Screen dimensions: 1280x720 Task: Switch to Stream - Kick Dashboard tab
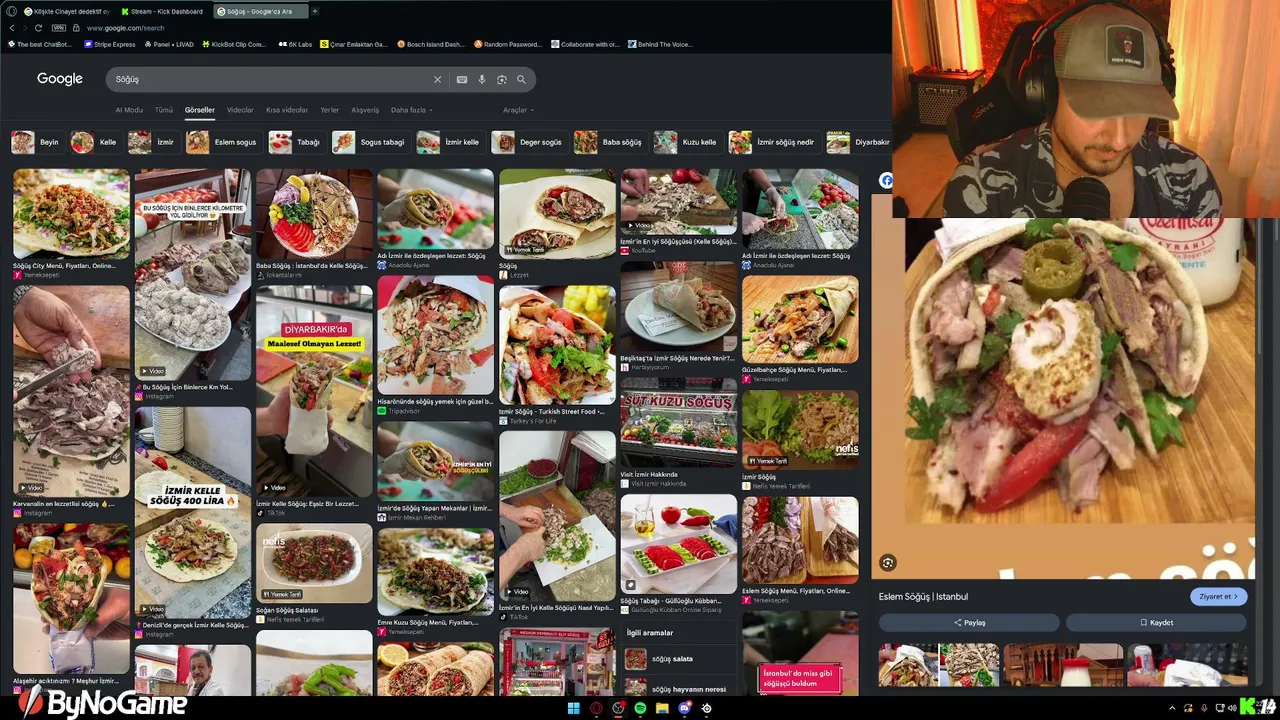coord(163,11)
